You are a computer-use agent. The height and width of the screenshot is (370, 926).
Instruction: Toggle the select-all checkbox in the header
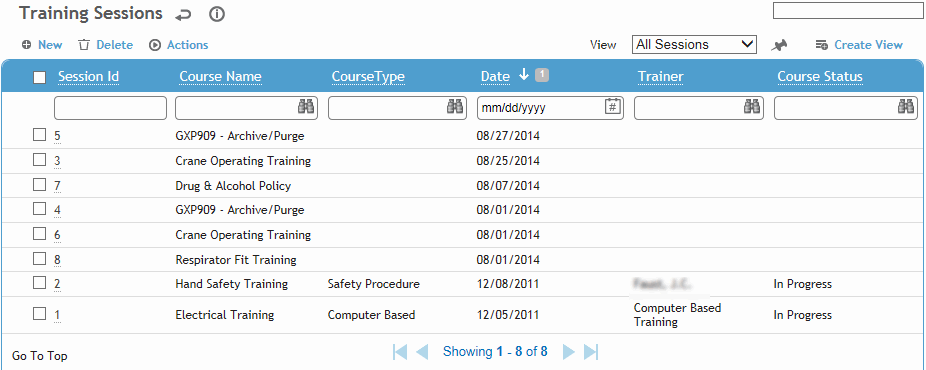pyautogui.click(x=40, y=77)
